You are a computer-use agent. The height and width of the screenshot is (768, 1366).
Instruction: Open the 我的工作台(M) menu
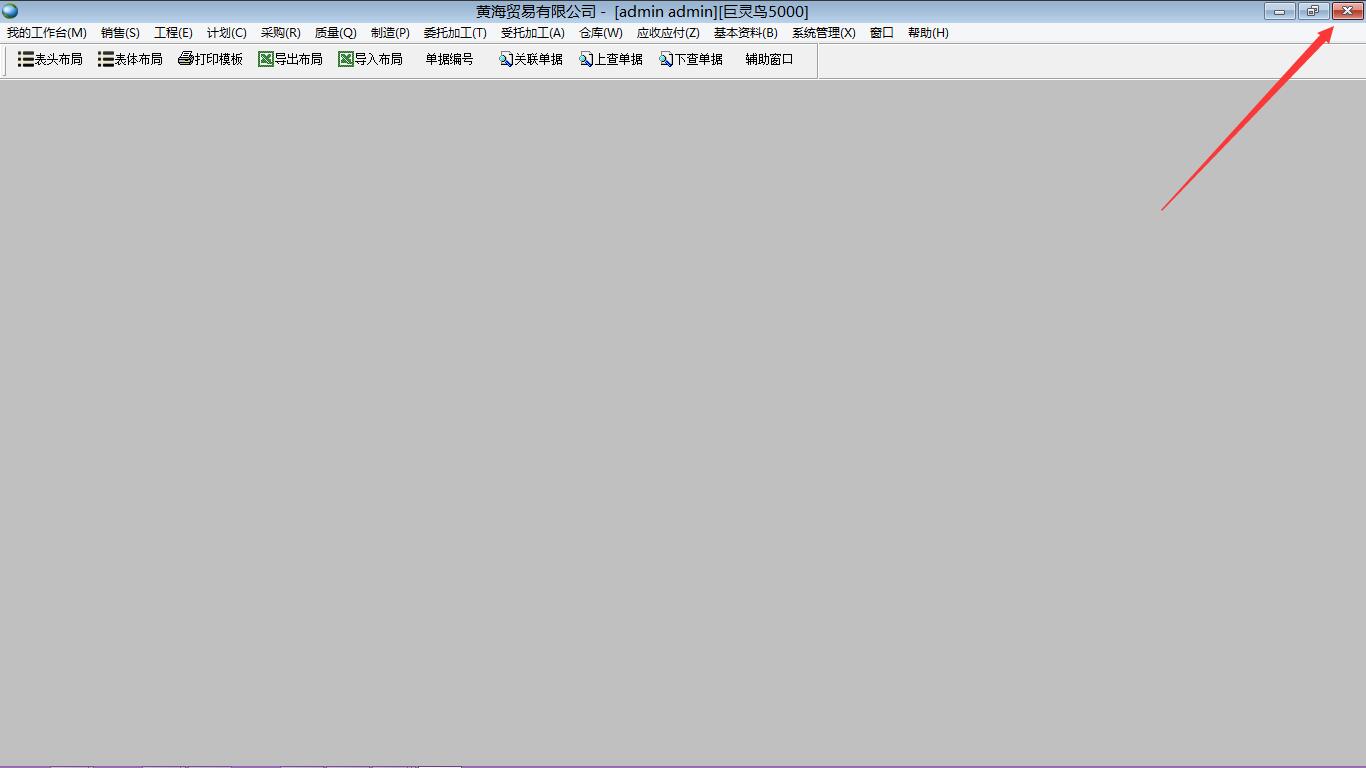pos(46,33)
